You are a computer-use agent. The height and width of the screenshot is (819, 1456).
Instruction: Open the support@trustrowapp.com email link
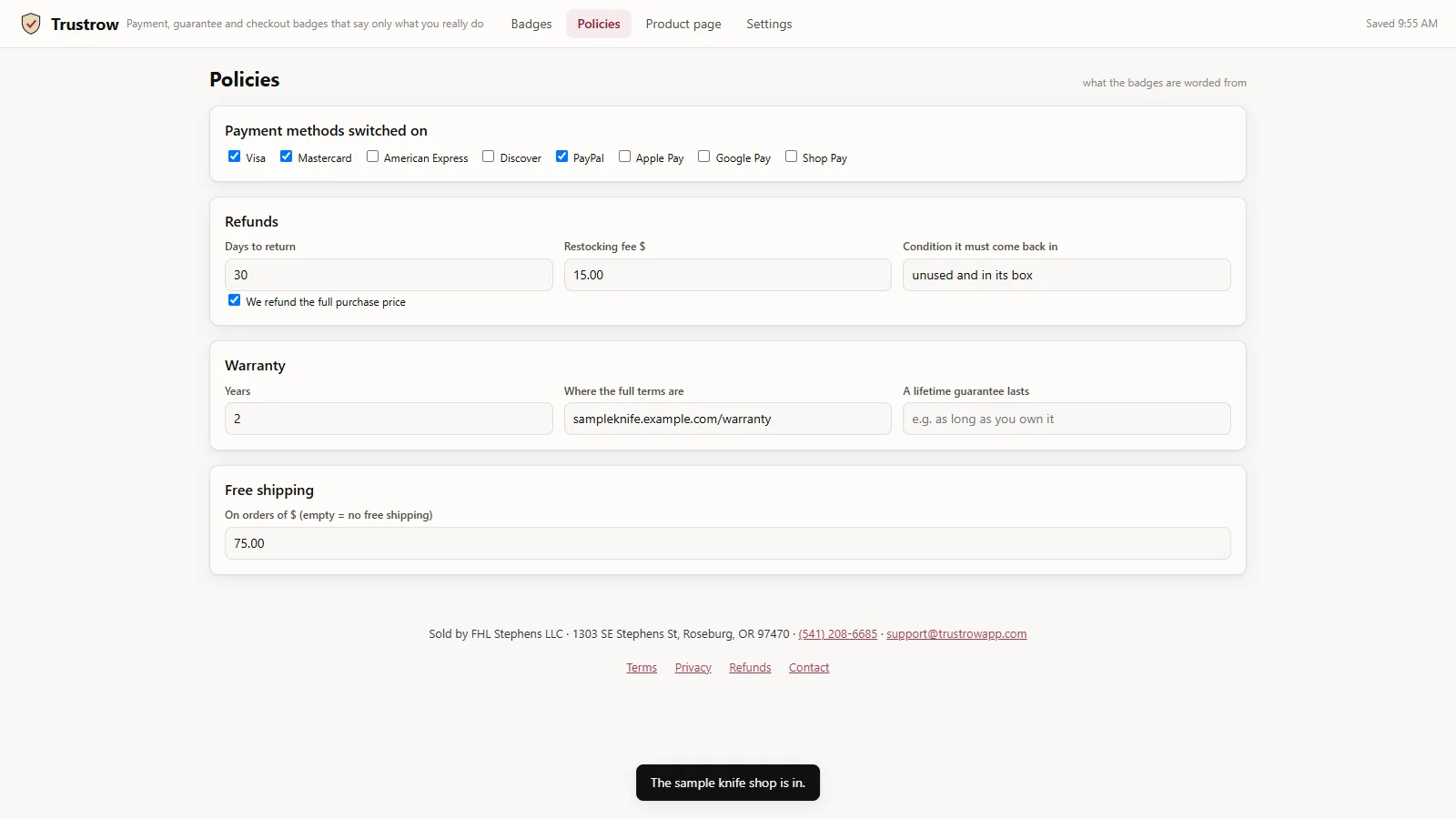click(956, 634)
